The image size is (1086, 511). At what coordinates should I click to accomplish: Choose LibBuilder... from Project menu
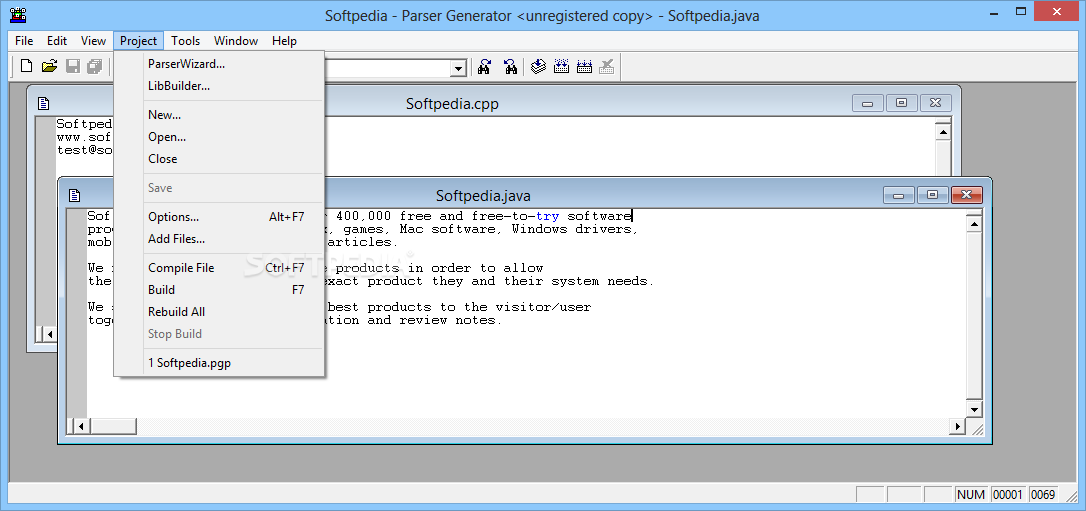(x=220, y=87)
